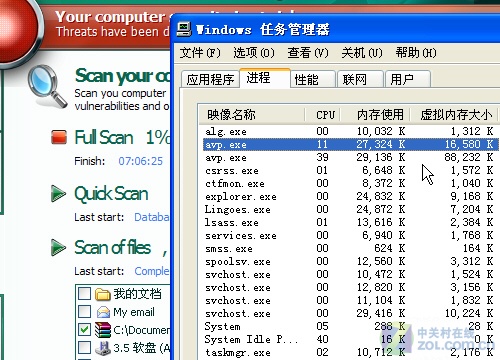
Task: Select the alg.exe process row
Action: tap(350, 131)
